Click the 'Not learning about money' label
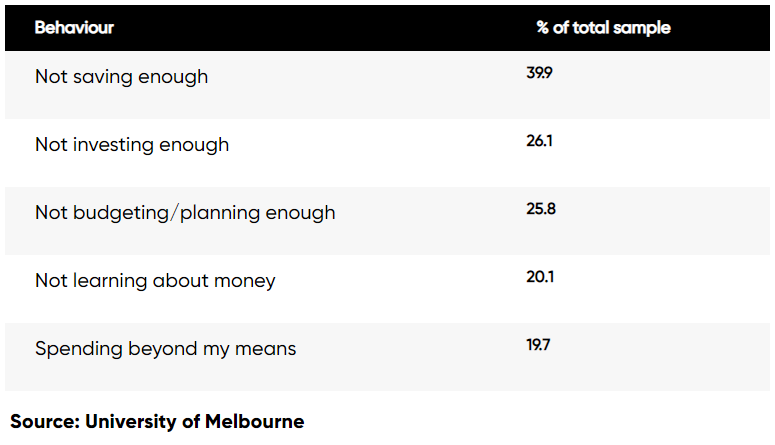The width and height of the screenshot is (775, 445). [x=155, y=281]
